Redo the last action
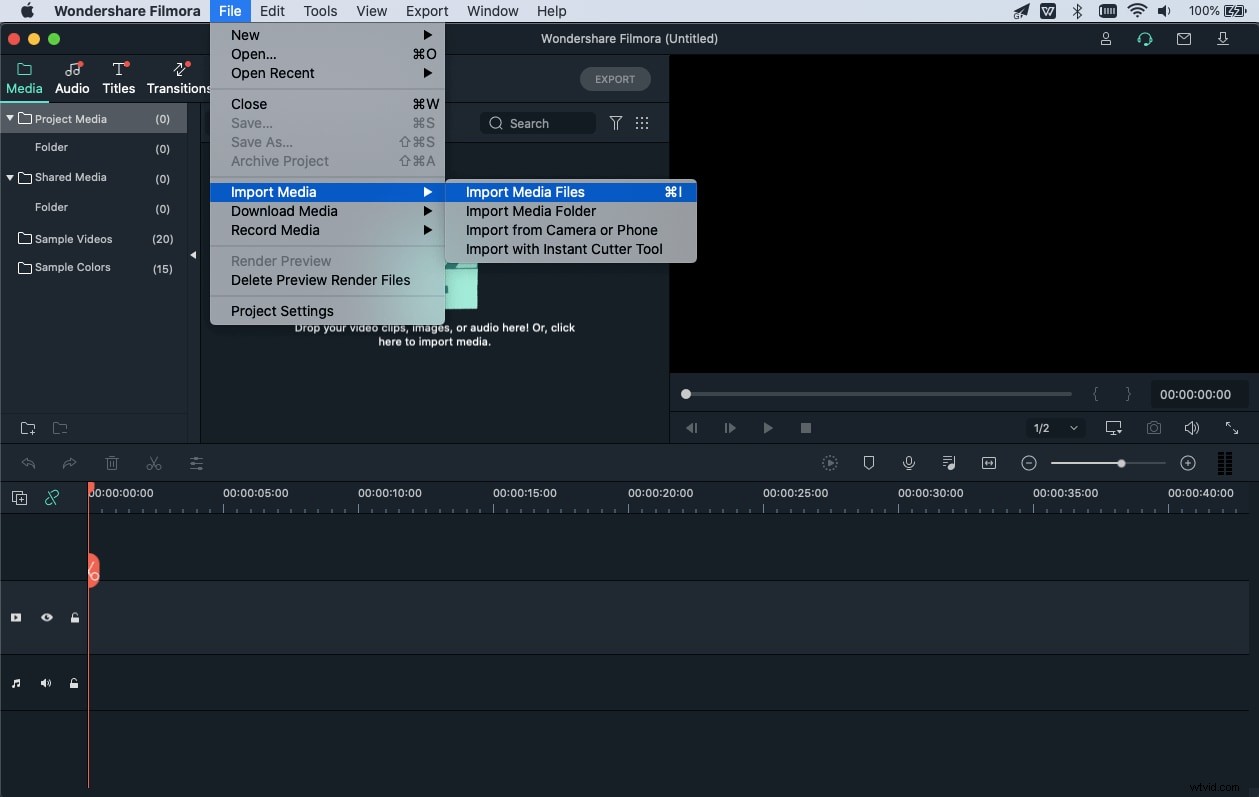This screenshot has width=1259, height=797. tap(68, 463)
